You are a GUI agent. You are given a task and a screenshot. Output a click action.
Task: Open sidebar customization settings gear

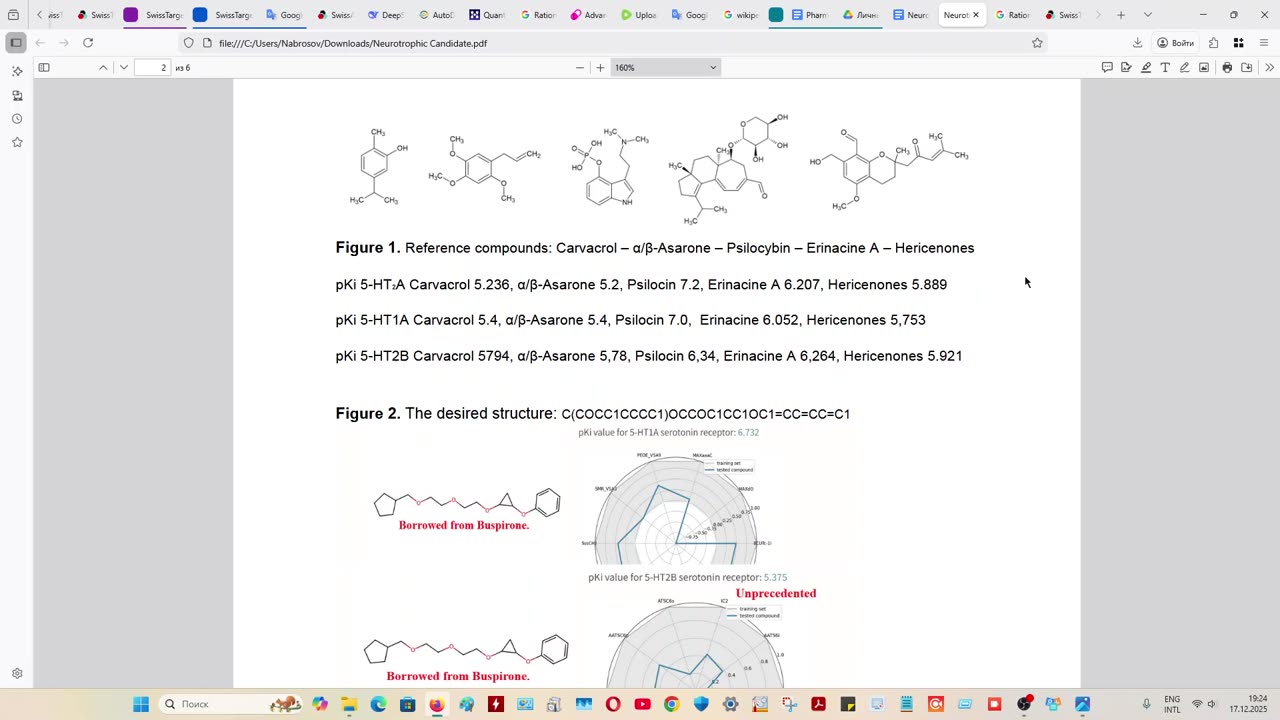click(x=17, y=674)
